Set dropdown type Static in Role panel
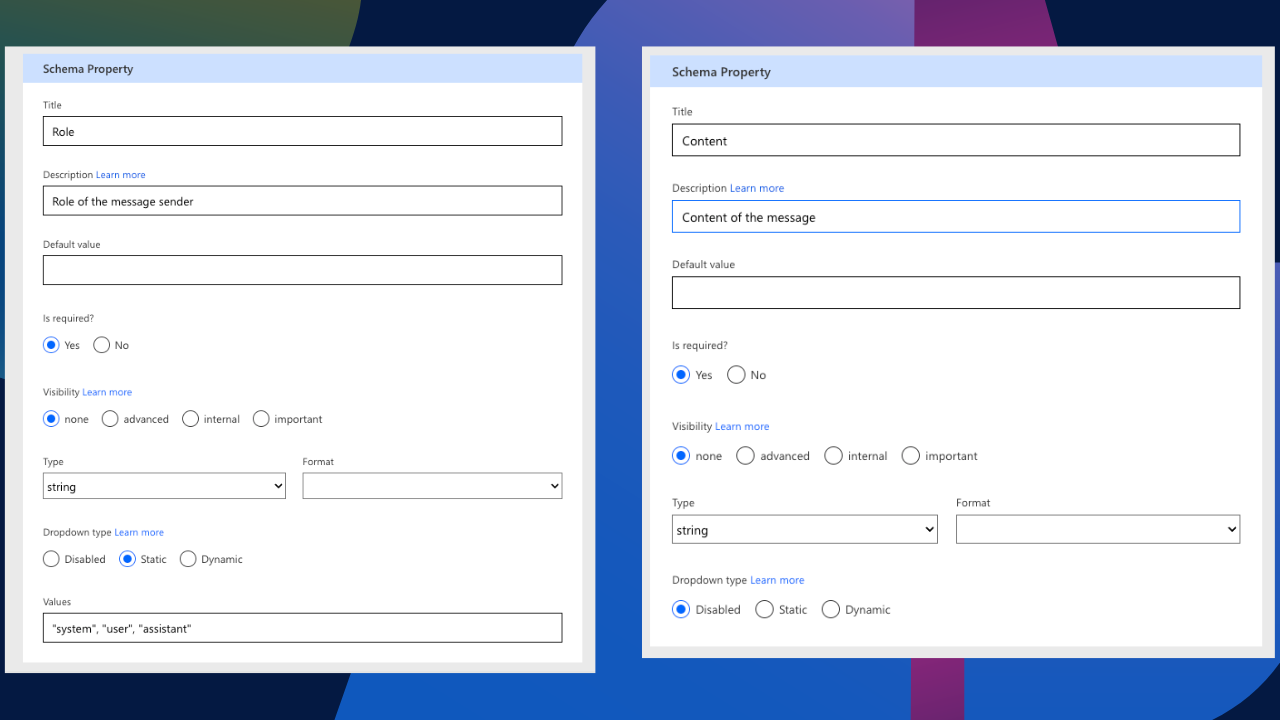This screenshot has height=720, width=1280. click(127, 559)
